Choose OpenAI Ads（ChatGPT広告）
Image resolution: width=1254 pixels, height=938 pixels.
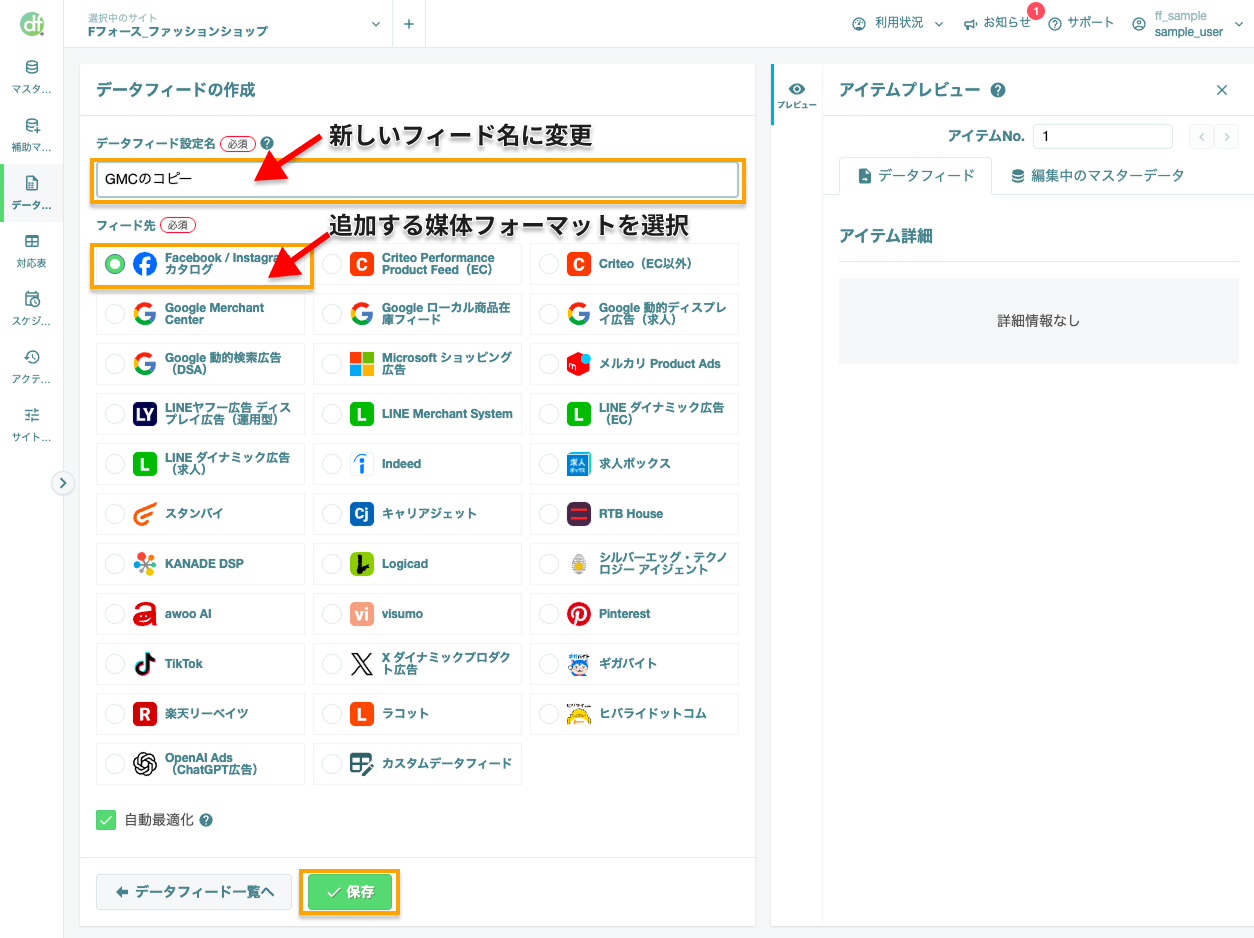[x=201, y=764]
